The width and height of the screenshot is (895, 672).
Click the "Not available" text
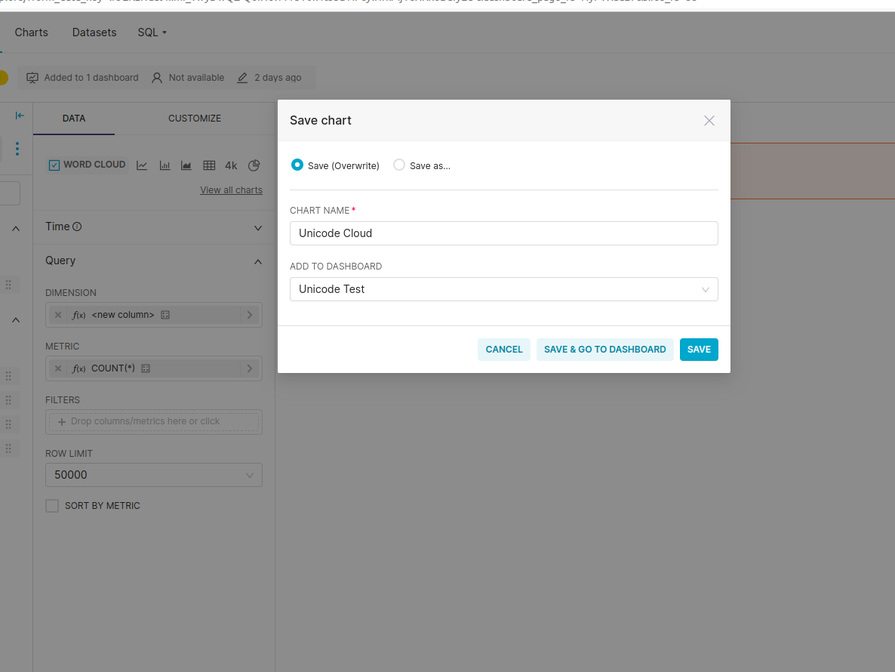(196, 78)
